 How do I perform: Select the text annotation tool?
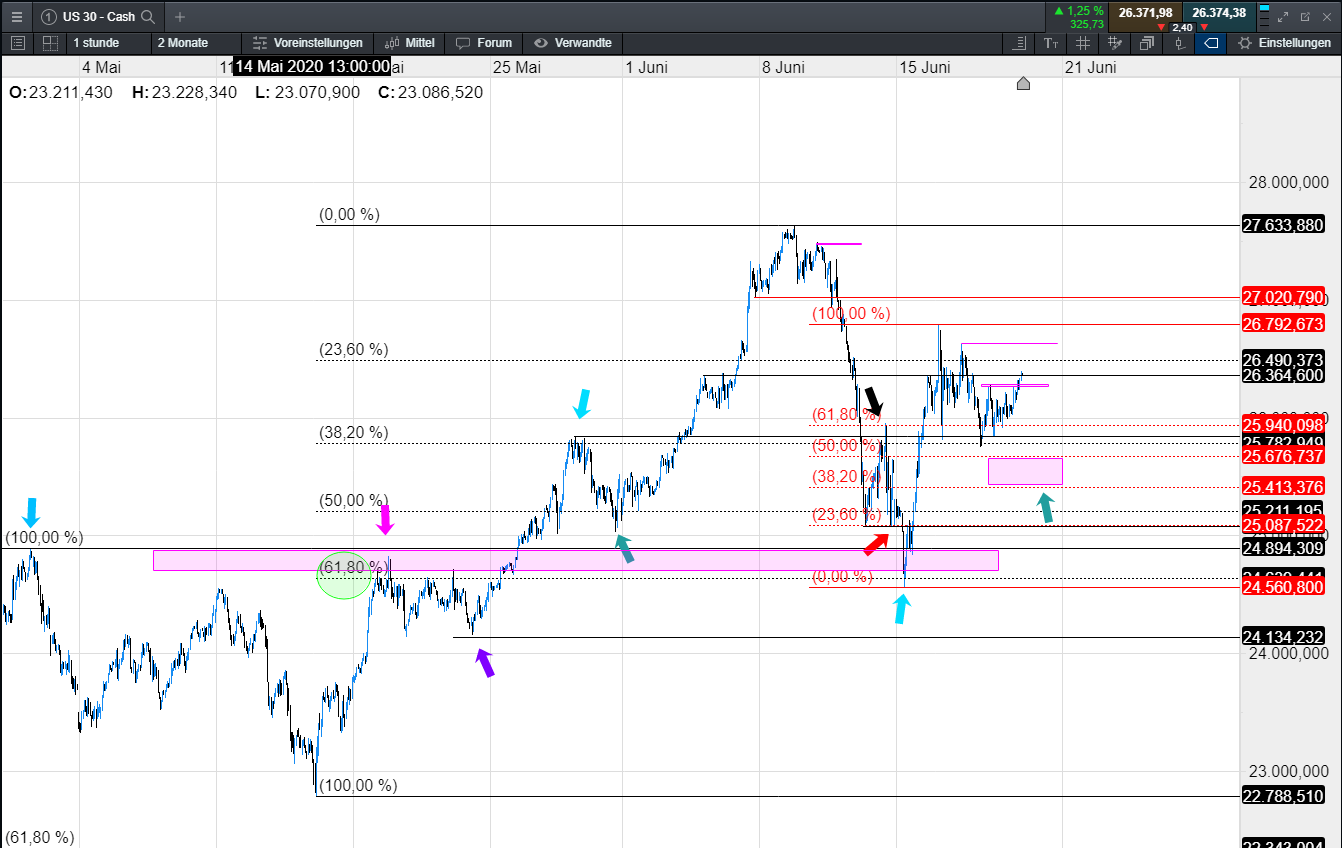[1051, 43]
